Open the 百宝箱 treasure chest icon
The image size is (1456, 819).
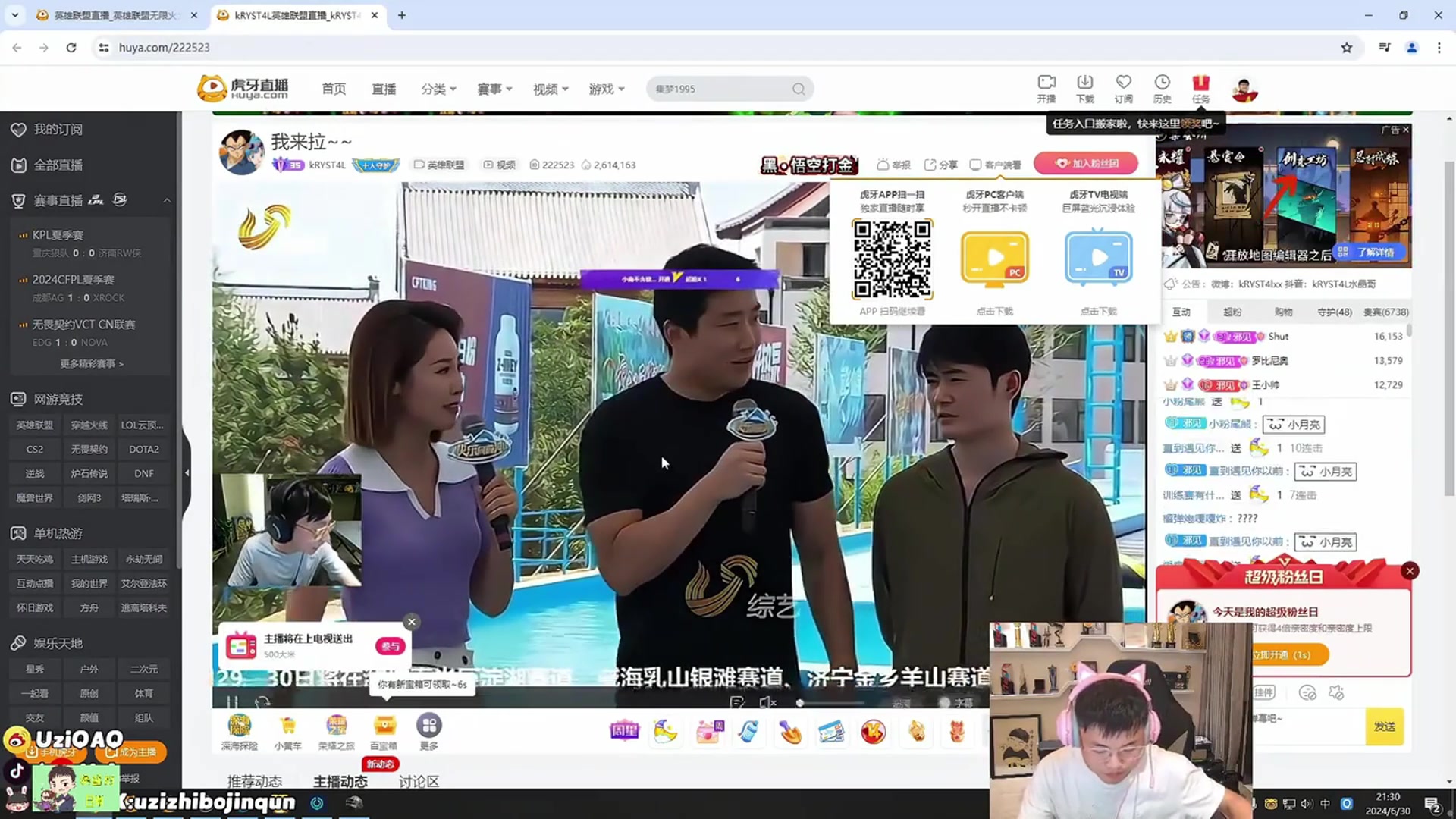384,726
